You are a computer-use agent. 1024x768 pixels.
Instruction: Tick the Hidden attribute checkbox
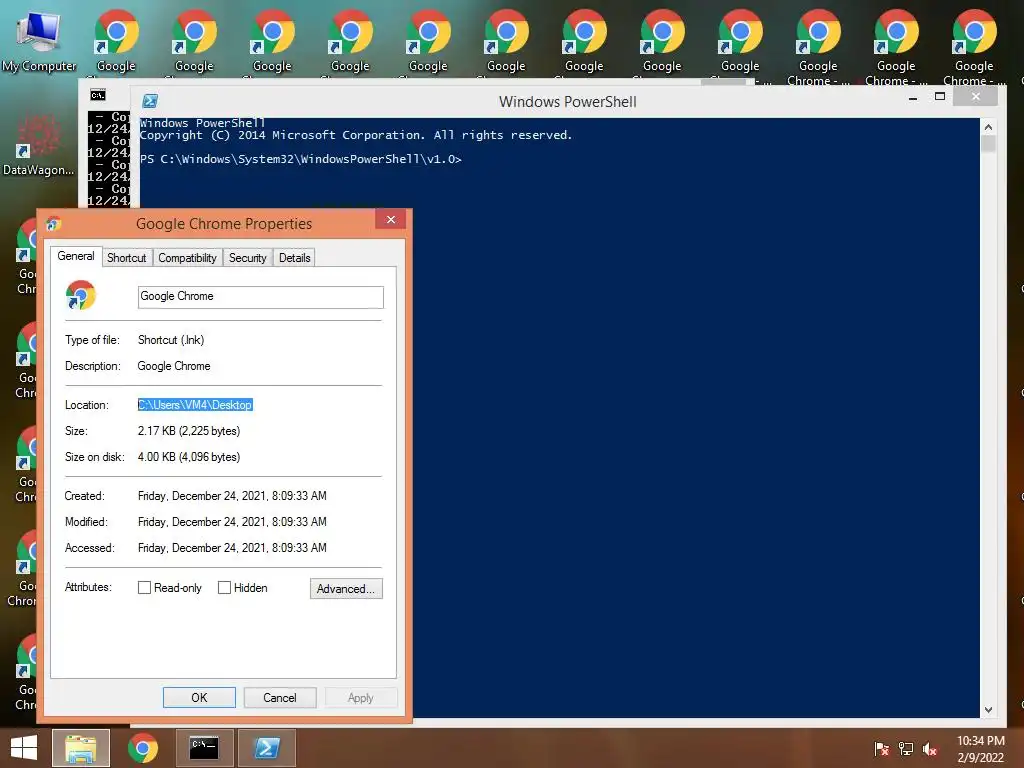[x=224, y=588]
